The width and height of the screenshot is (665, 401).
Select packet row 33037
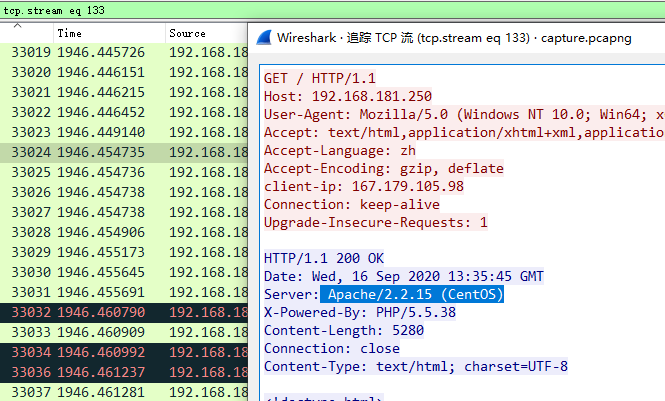(124, 392)
